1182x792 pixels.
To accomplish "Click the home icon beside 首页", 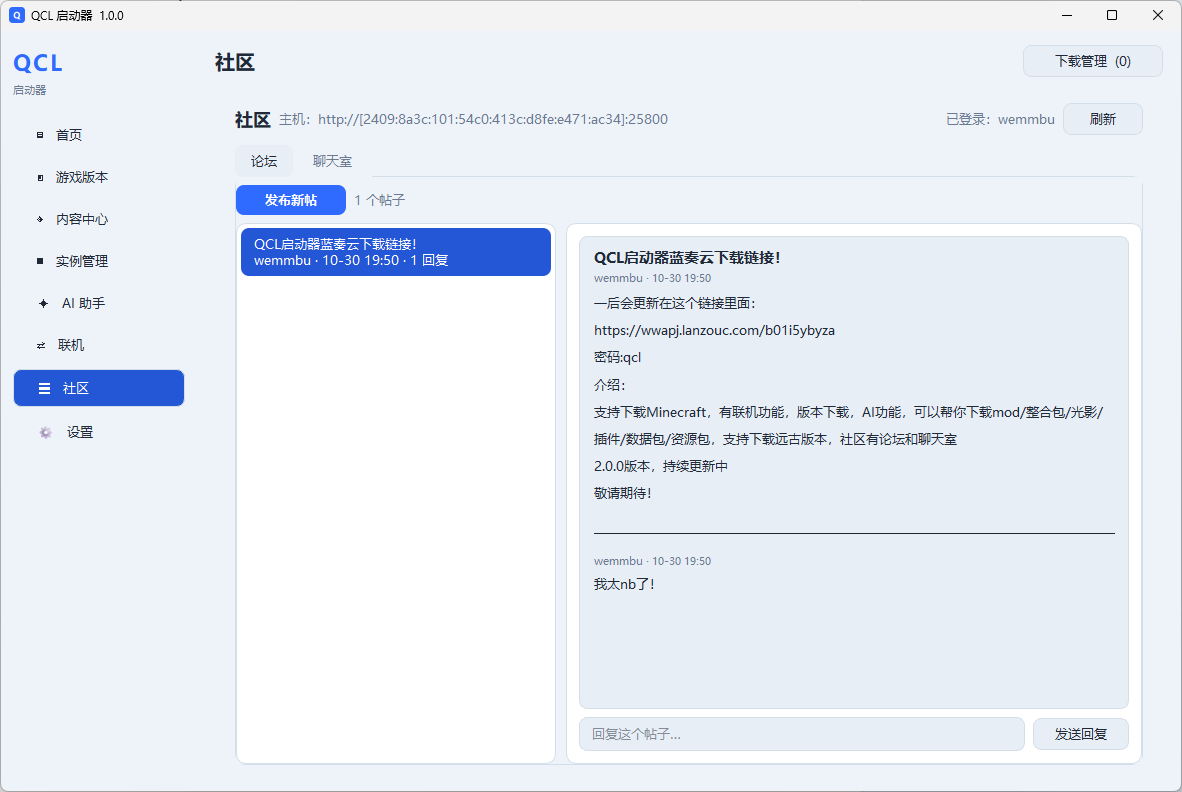I will 40,135.
